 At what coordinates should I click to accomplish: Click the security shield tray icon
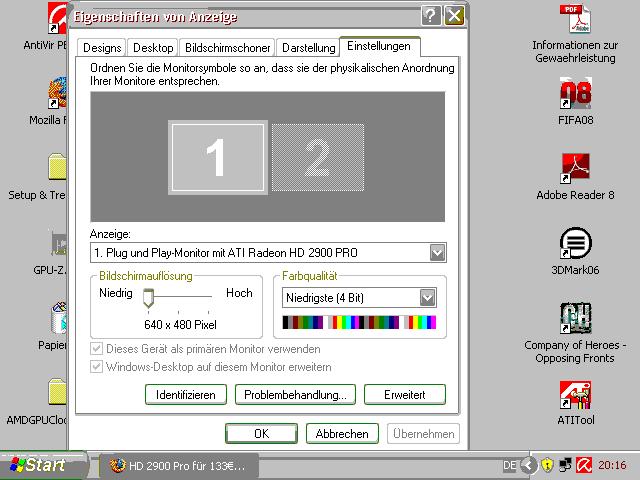pyautogui.click(x=547, y=465)
